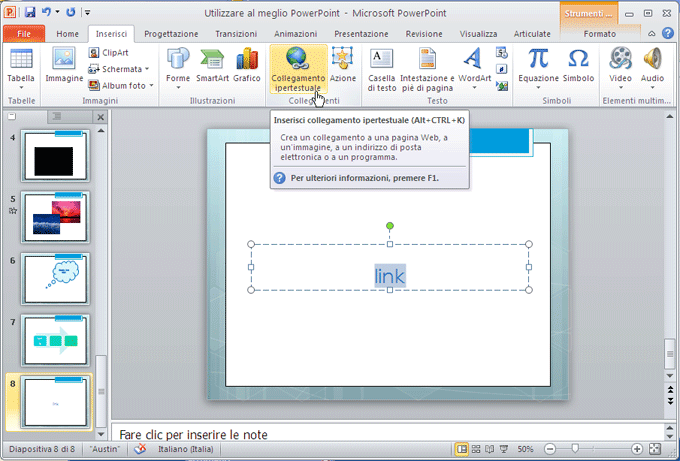Click the zoom out minus button
The height and width of the screenshot is (461, 680).
(549, 449)
